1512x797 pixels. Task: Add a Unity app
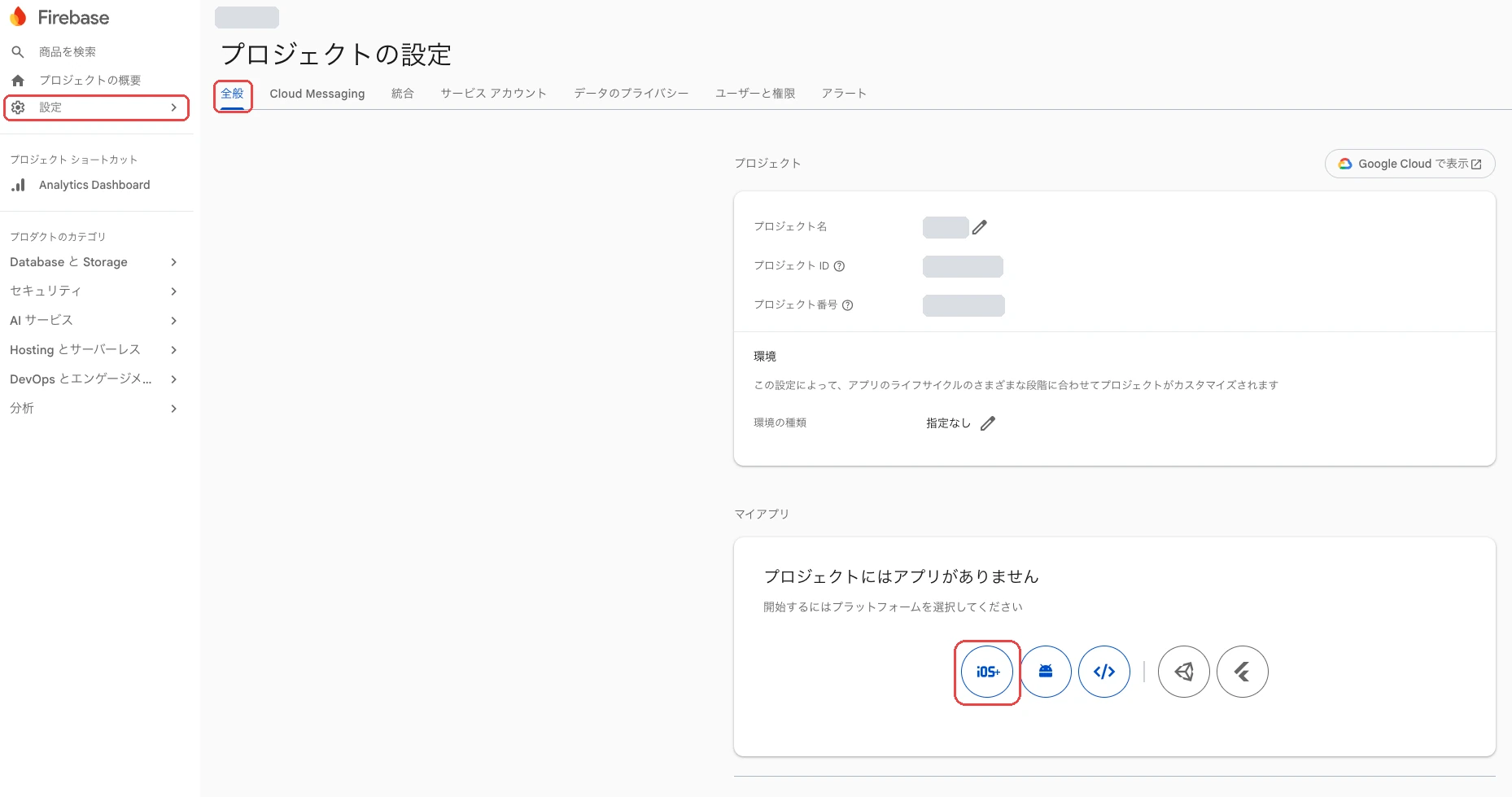1184,672
